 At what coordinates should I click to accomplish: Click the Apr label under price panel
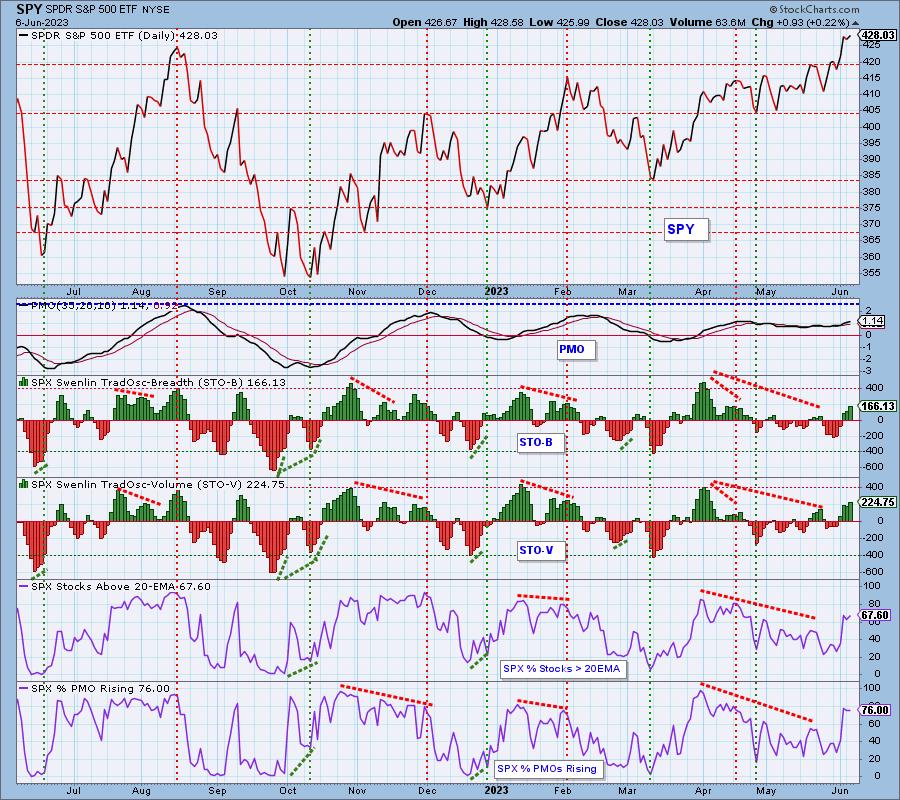point(703,291)
